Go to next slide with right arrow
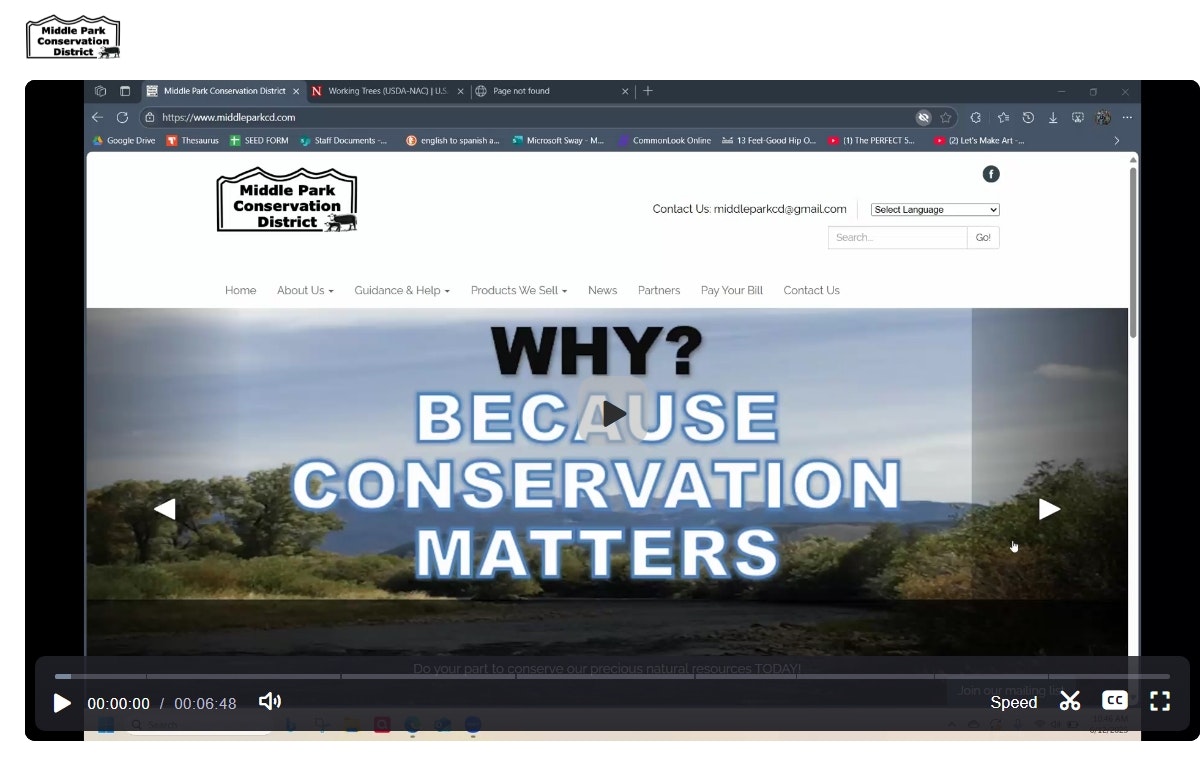 point(1049,509)
